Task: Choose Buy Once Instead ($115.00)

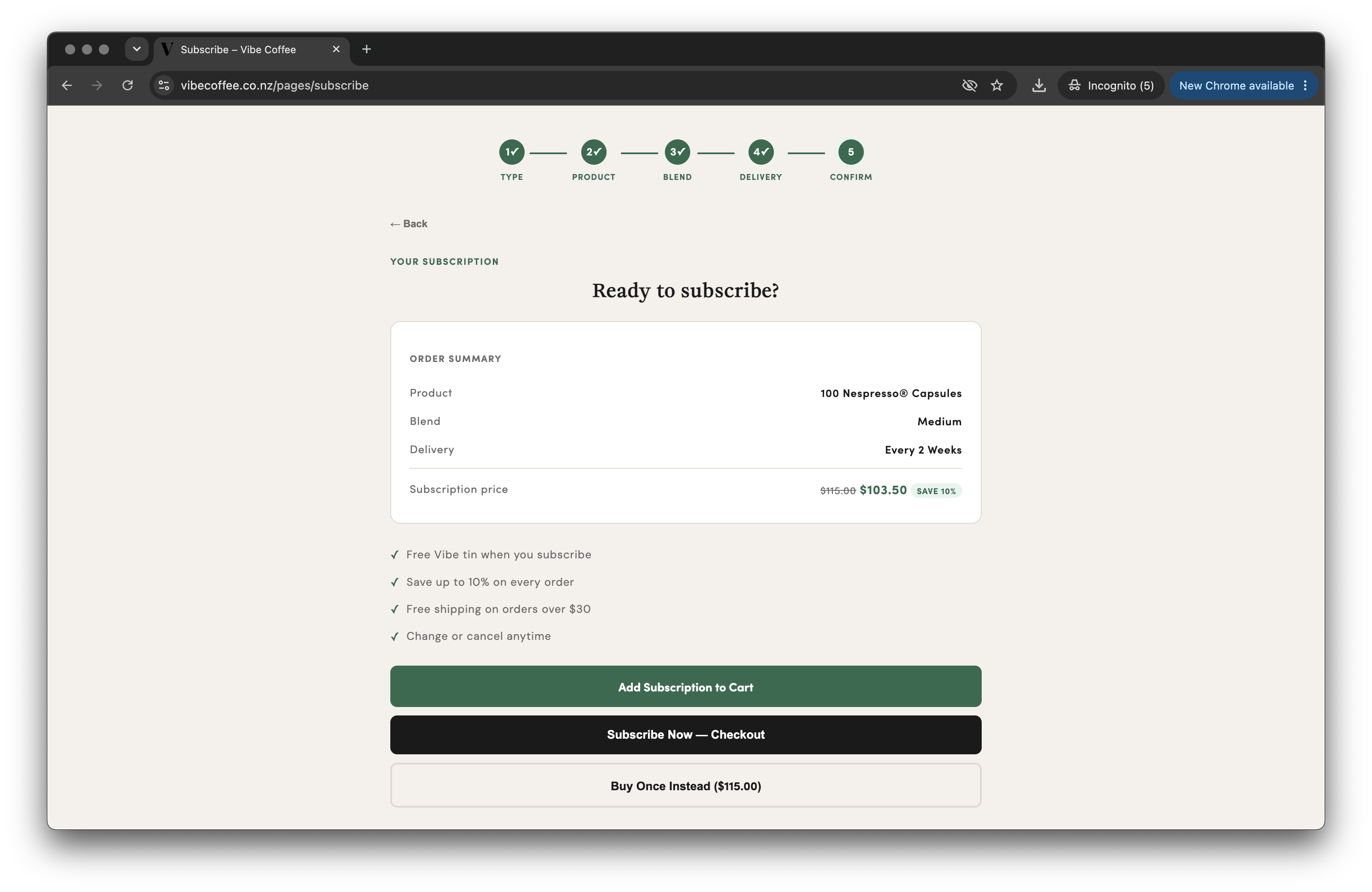Action: (686, 786)
